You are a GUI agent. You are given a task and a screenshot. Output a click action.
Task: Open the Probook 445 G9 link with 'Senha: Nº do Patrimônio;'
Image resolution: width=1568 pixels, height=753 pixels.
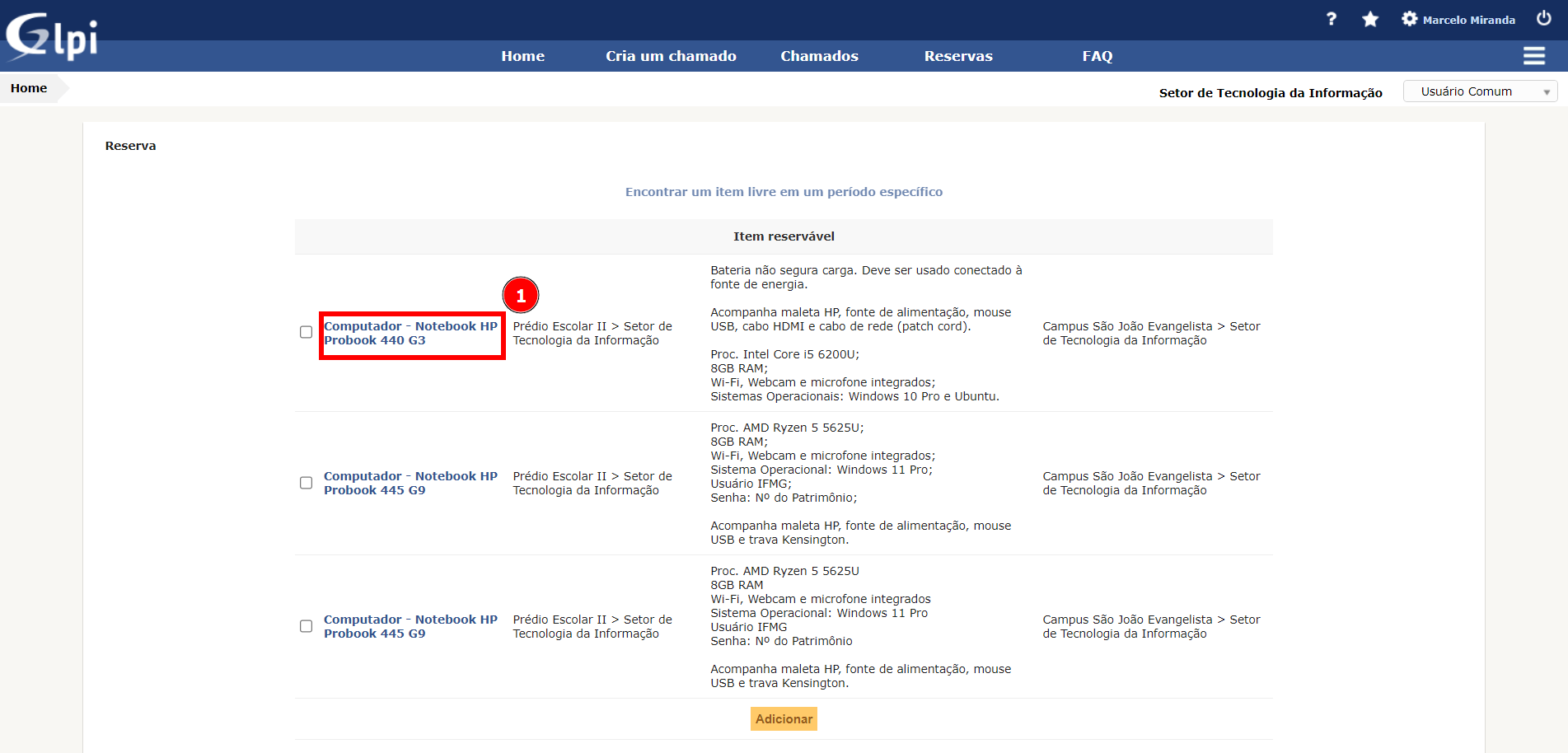410,483
